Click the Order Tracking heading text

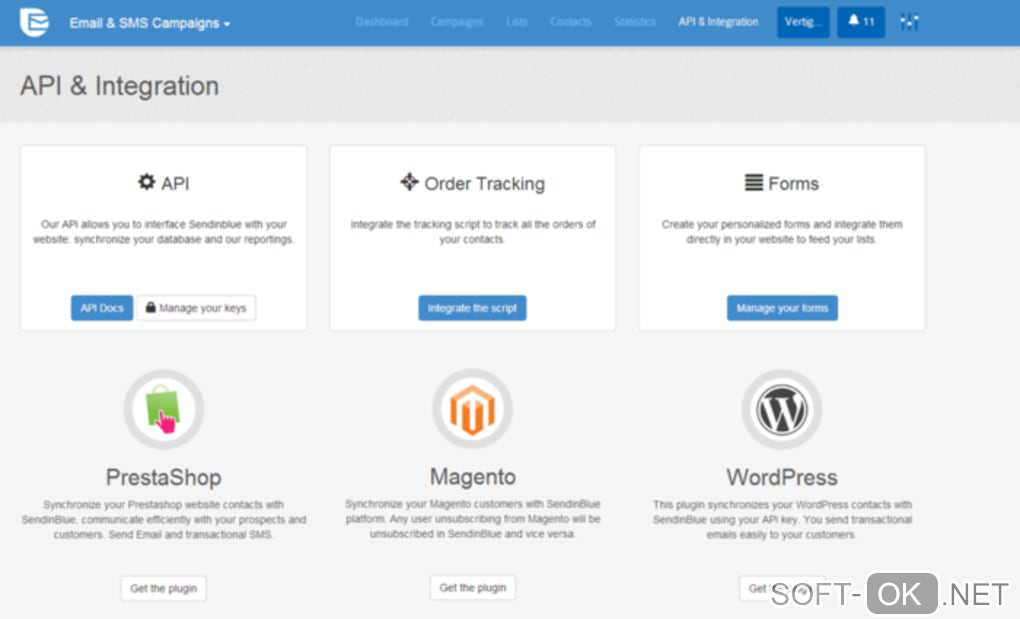click(485, 184)
